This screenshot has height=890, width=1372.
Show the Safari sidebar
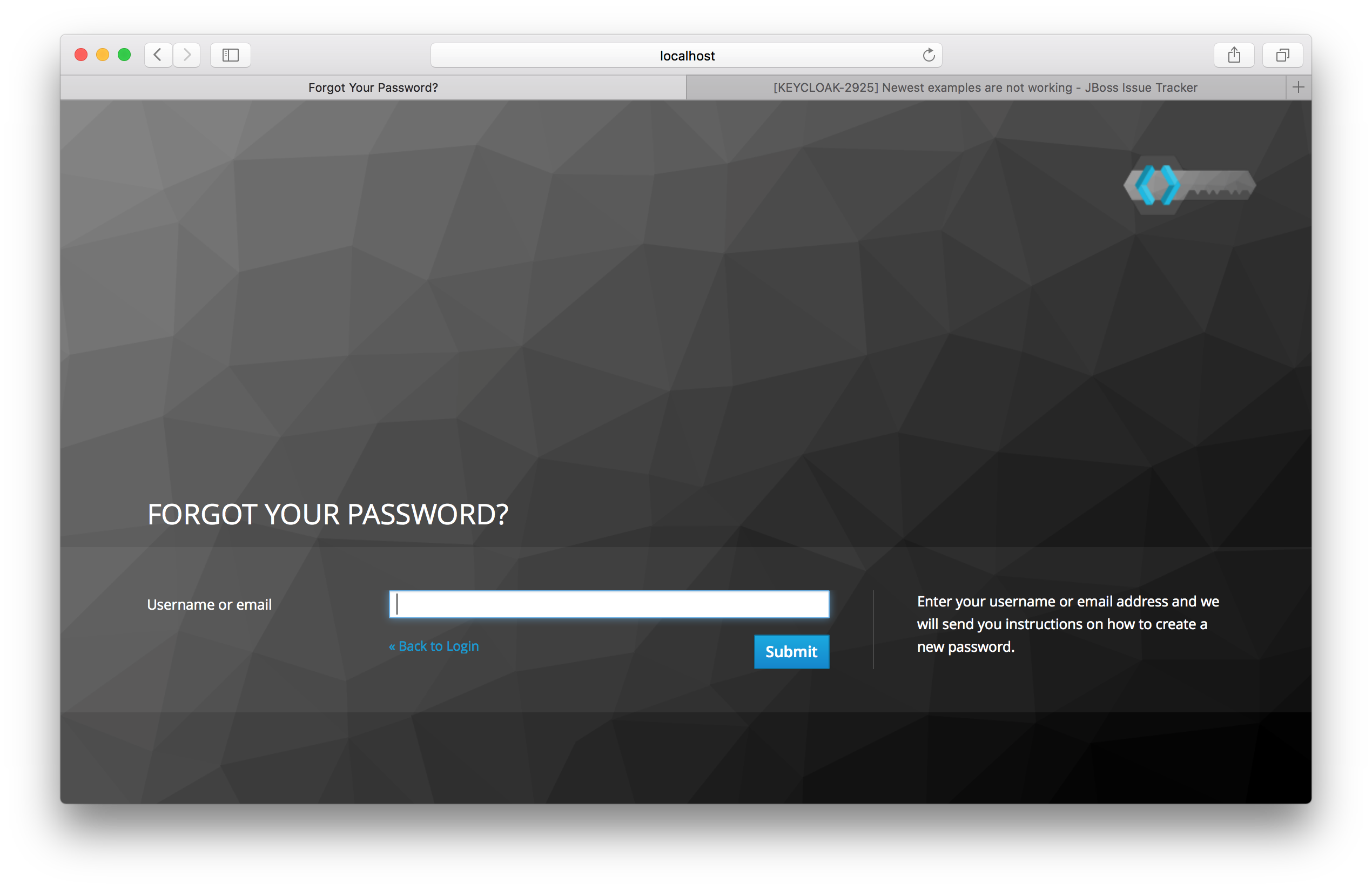click(x=230, y=55)
